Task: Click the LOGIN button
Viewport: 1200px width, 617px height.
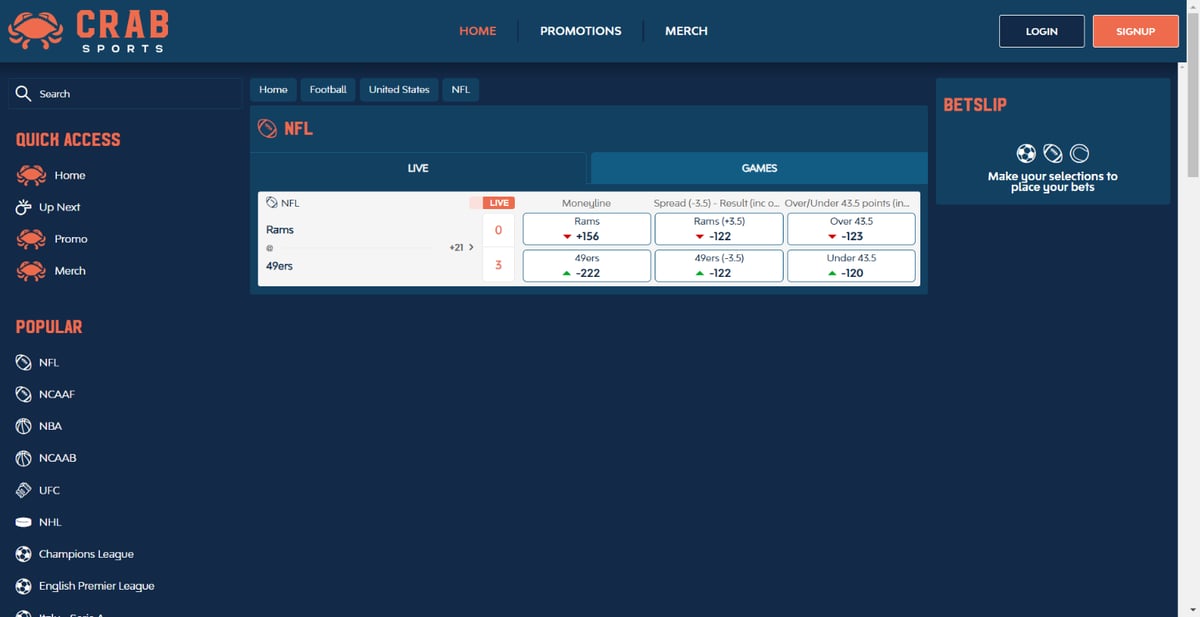Action: tap(1041, 31)
